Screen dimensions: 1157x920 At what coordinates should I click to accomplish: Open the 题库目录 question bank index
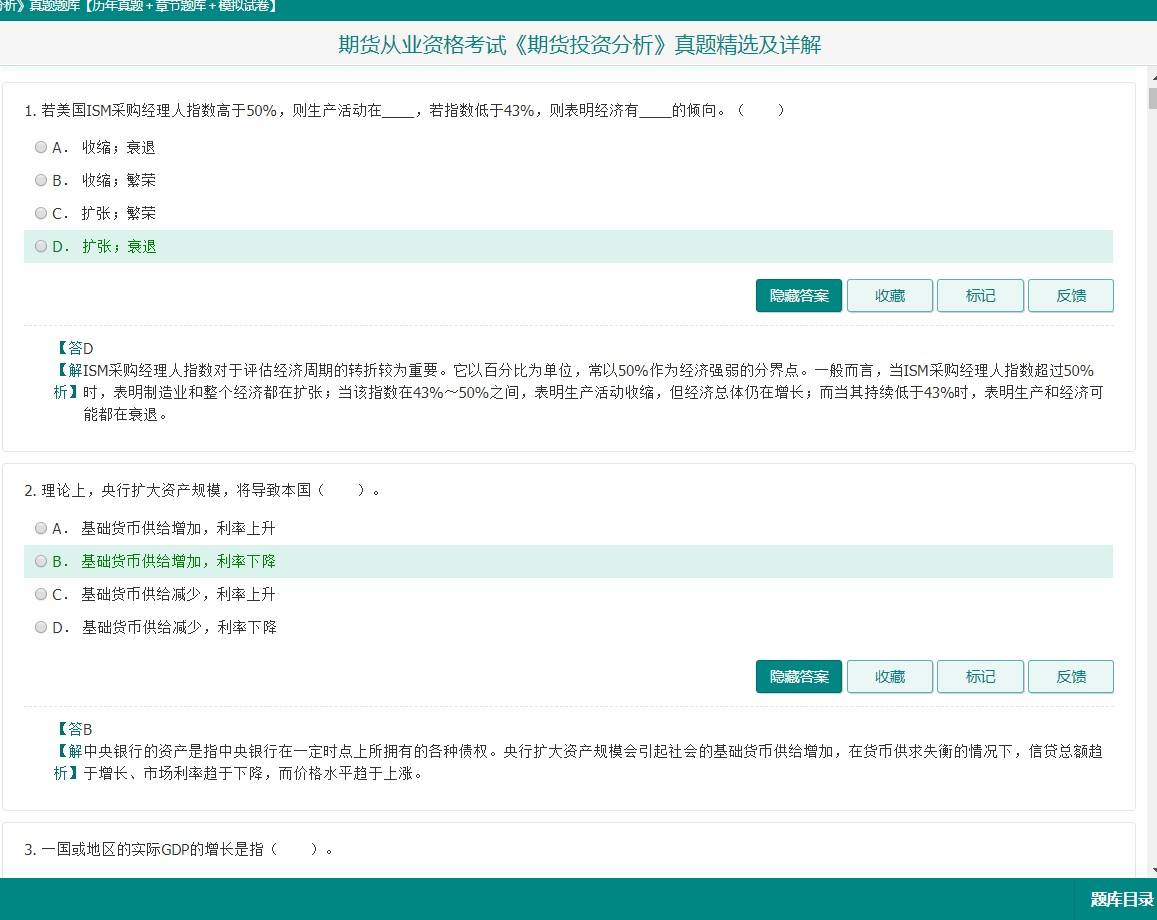(1121, 899)
